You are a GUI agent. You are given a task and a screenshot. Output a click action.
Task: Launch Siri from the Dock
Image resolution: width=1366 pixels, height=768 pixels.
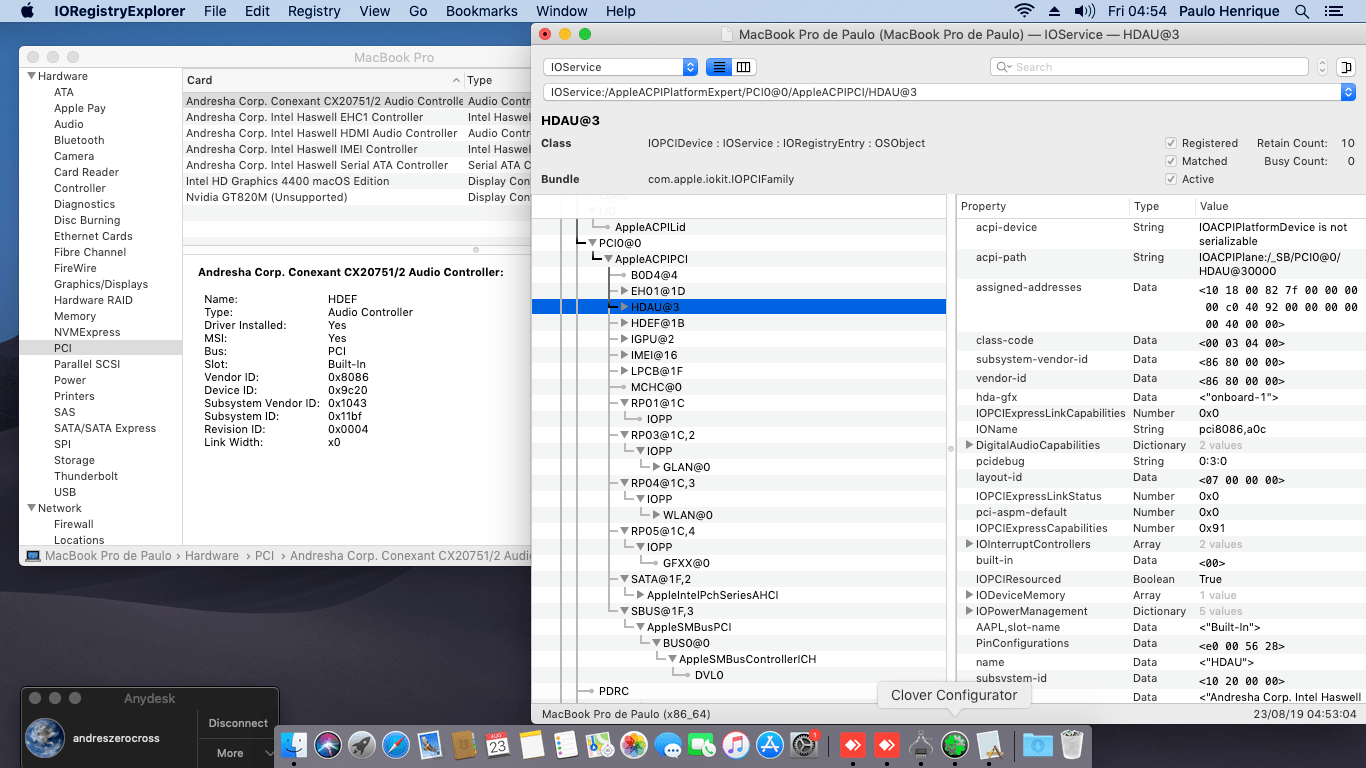tap(328, 745)
